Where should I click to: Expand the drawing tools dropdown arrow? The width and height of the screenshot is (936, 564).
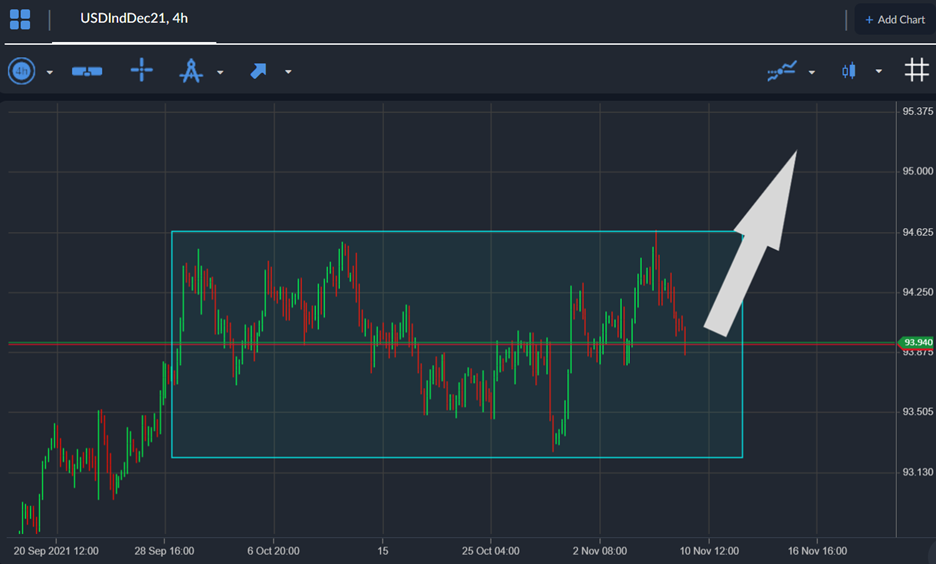pyautogui.click(x=220, y=72)
